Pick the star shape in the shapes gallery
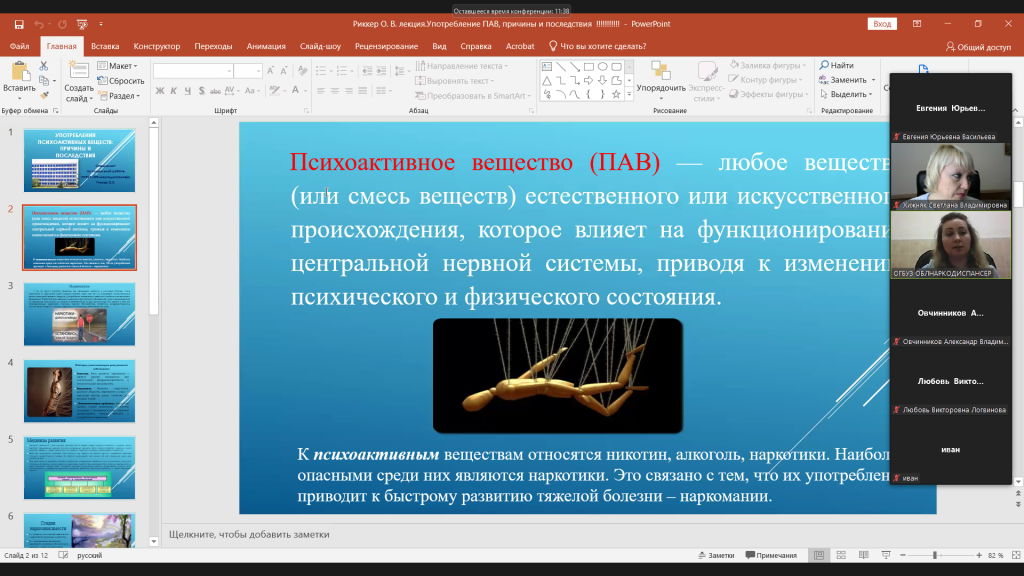Screen dimensions: 1024x576 click(x=616, y=95)
